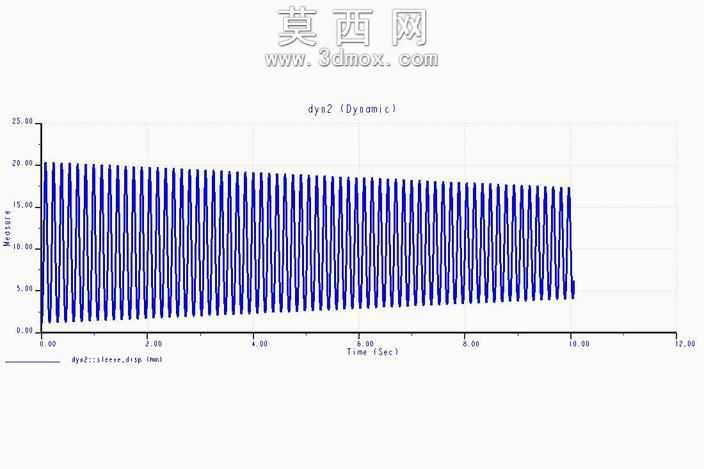
Task: Click the blue legend line sample
Action: 32,361
